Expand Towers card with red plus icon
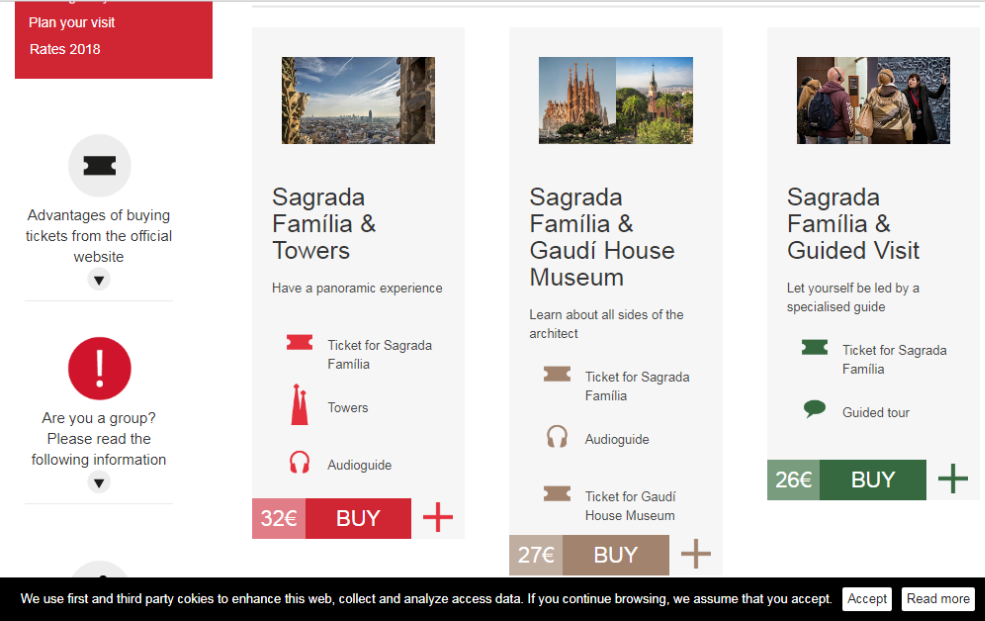Image resolution: width=985 pixels, height=621 pixels. [438, 517]
